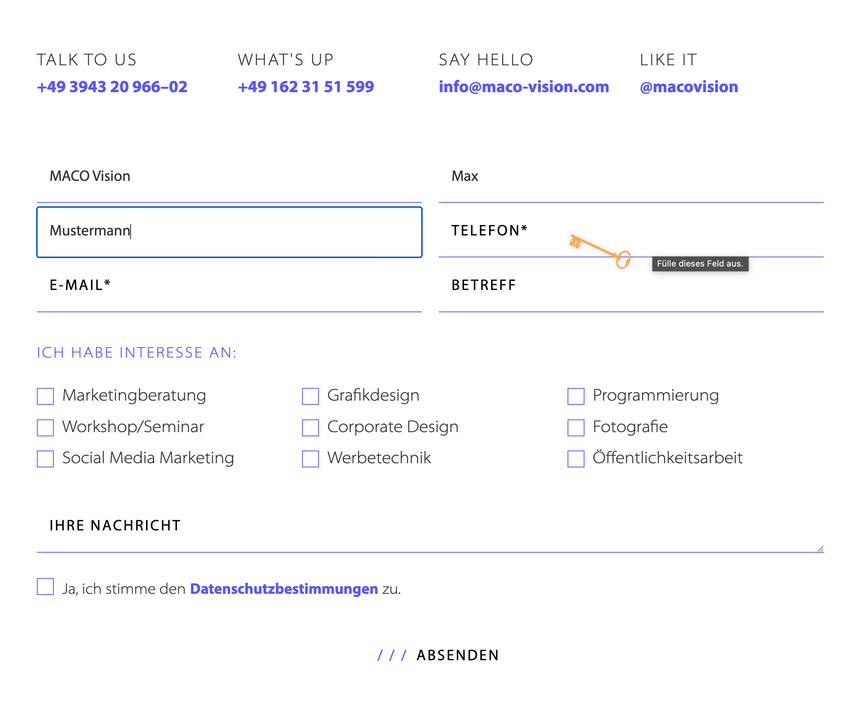Screen dimensions: 850x719
Task: Accept the privacy policy consent checkbox
Action: (45, 587)
